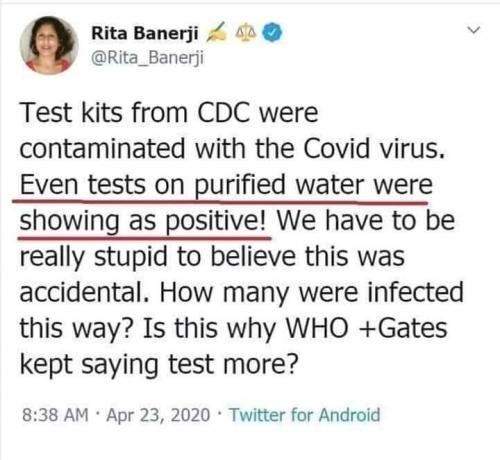Click 'Covid virus.' in the tweet
Screen dimensions: 500x460
374,148
